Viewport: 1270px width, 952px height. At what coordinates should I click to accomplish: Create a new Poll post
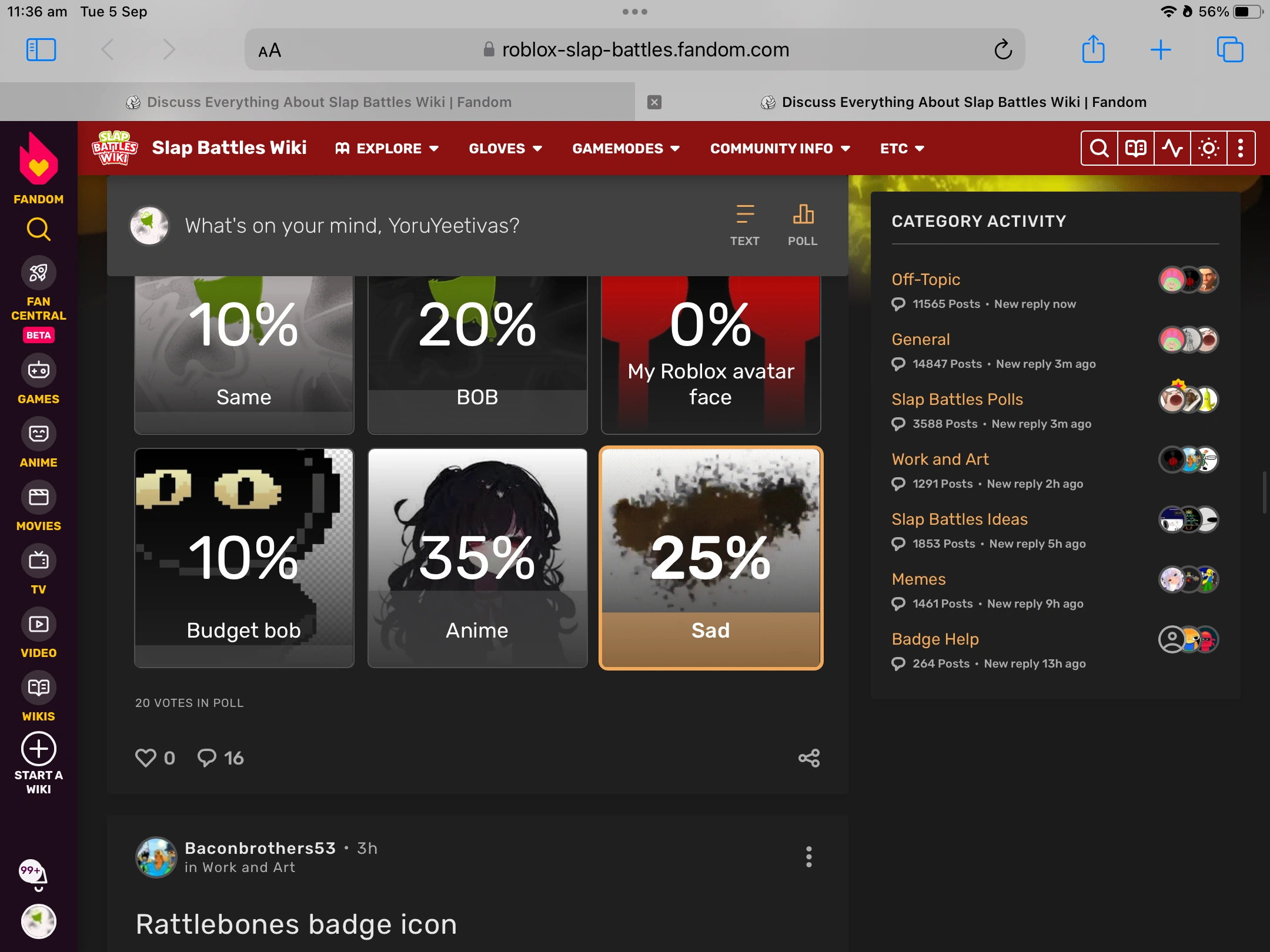[803, 225]
